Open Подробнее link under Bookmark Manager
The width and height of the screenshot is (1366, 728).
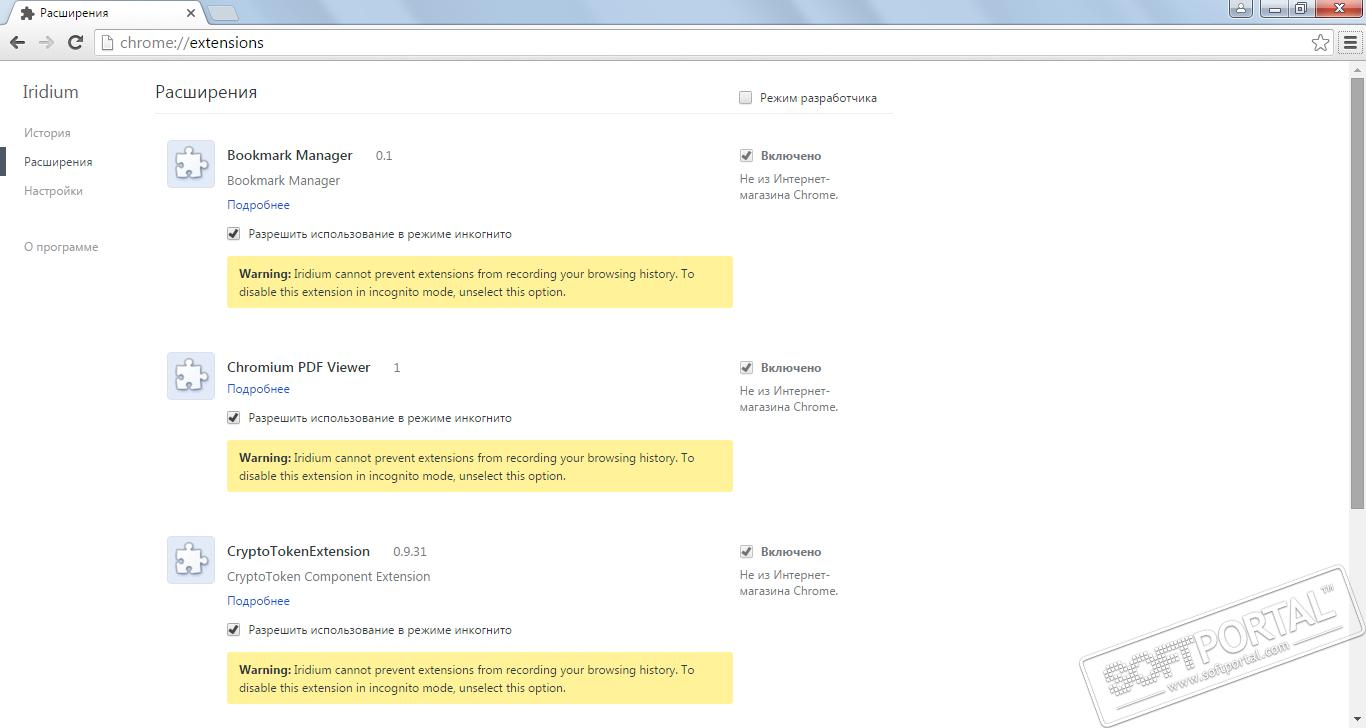click(258, 205)
